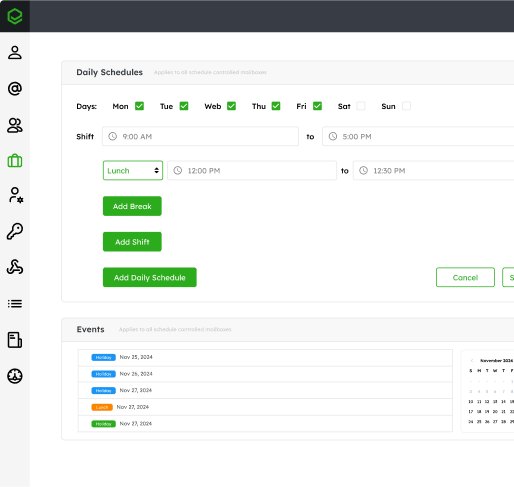Uncheck the Fri day checkbox

pyautogui.click(x=318, y=106)
